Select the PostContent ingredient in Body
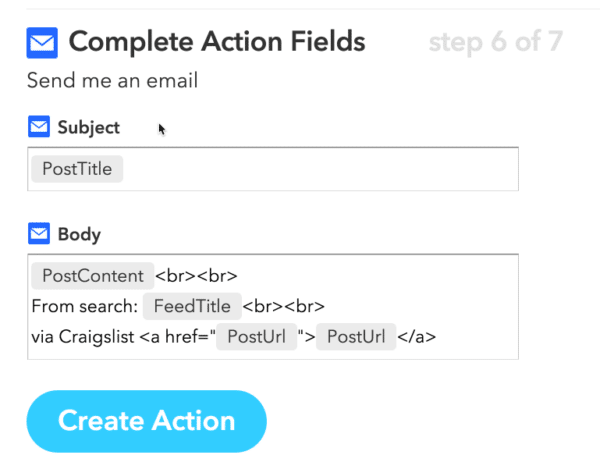 pos(92,275)
